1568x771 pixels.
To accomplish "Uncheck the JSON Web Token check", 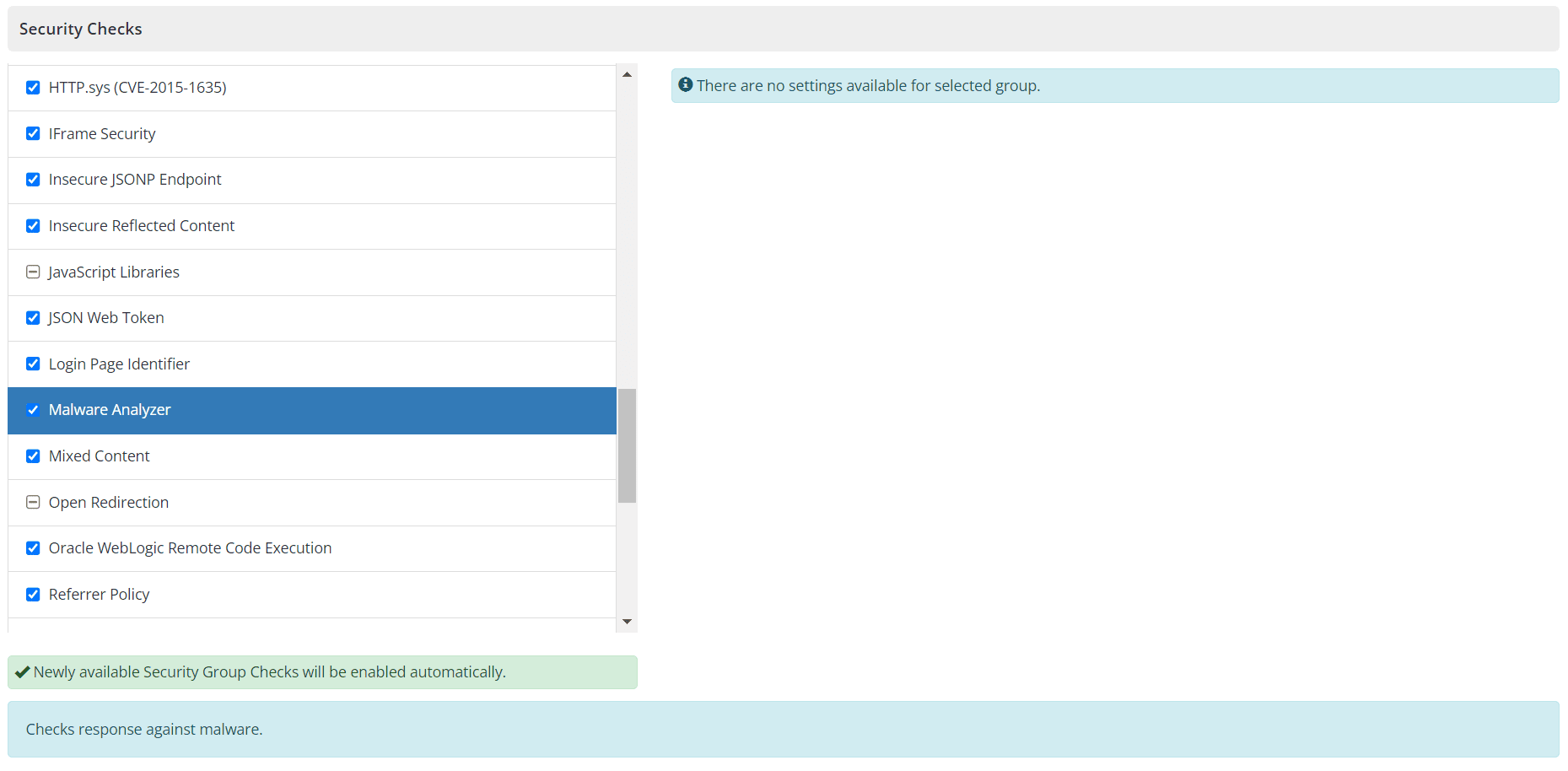I will tap(33, 318).
